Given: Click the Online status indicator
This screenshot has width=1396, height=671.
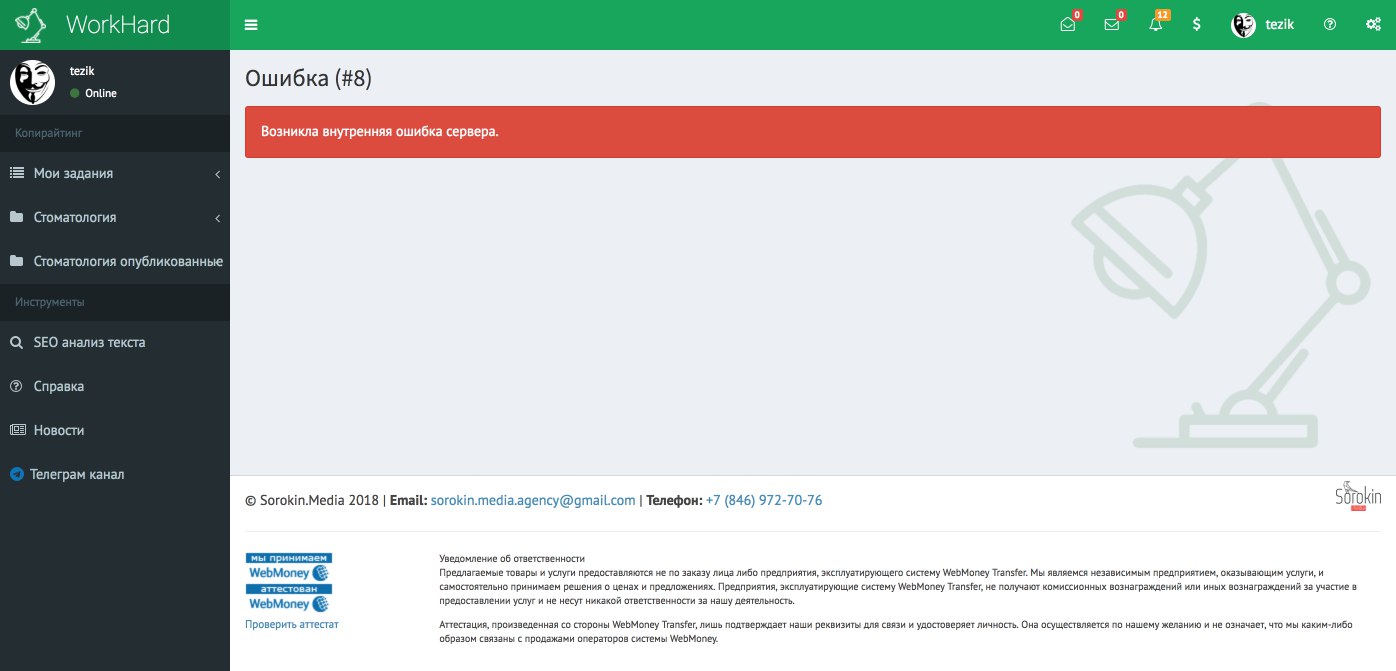Looking at the screenshot, I should pos(94,93).
